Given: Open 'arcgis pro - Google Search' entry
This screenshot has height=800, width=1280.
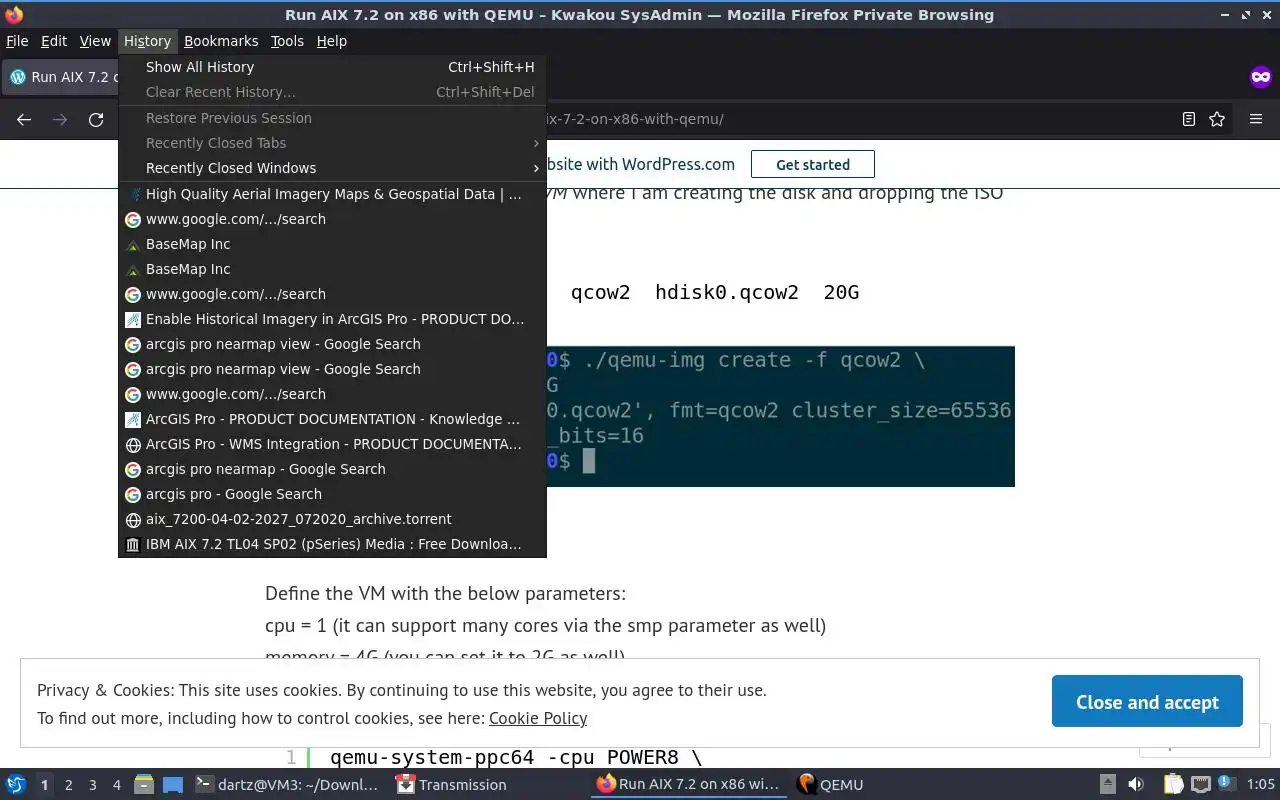Looking at the screenshot, I should [332, 494].
